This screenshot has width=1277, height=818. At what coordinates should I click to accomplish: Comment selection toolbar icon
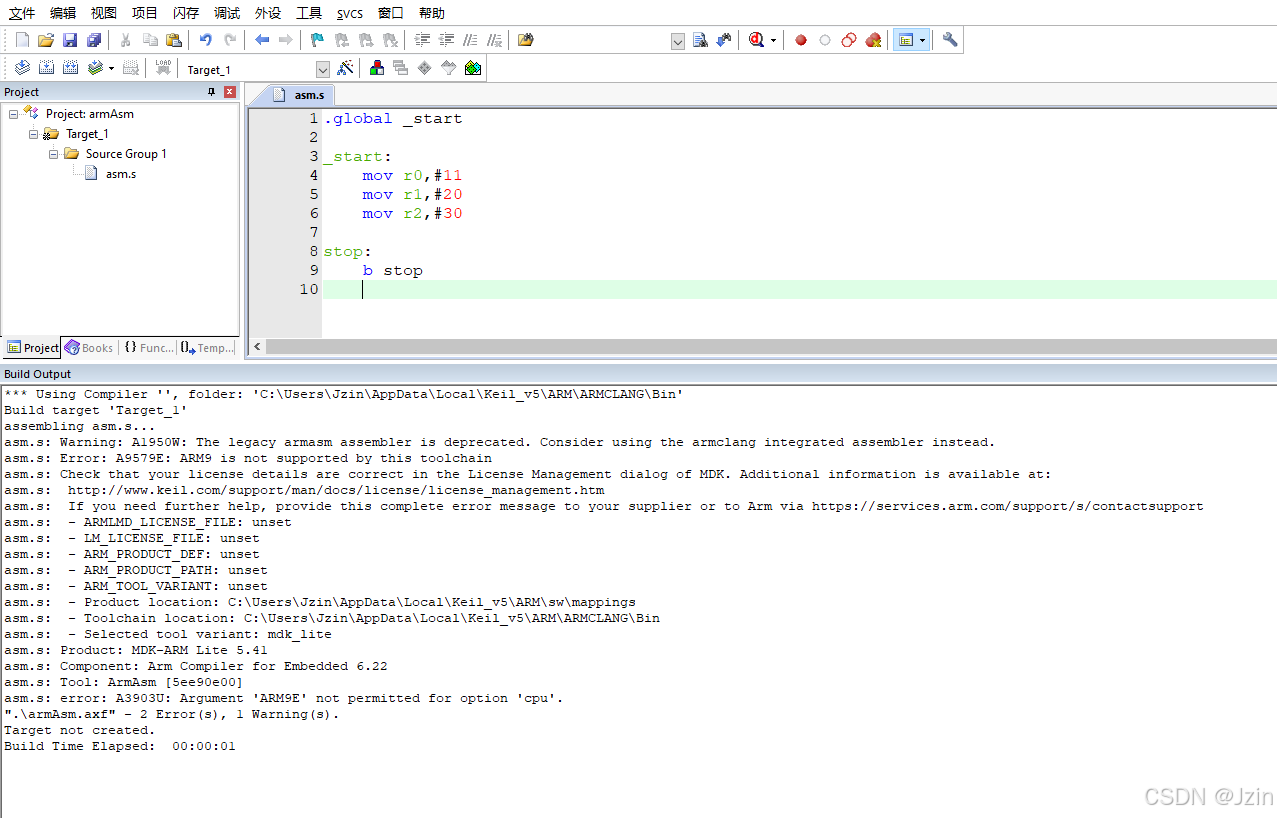point(470,40)
